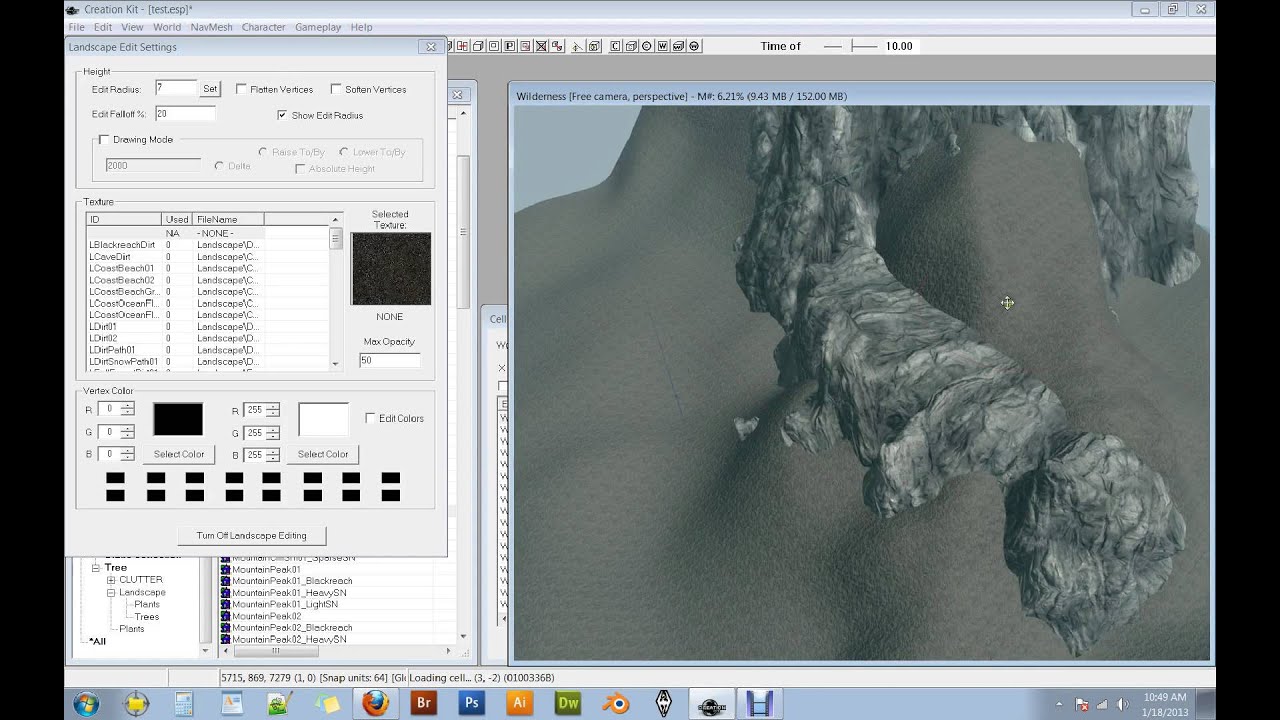This screenshot has width=1280, height=720.
Task: Close the Landscape Edit Settings dialog
Action: [x=431, y=47]
